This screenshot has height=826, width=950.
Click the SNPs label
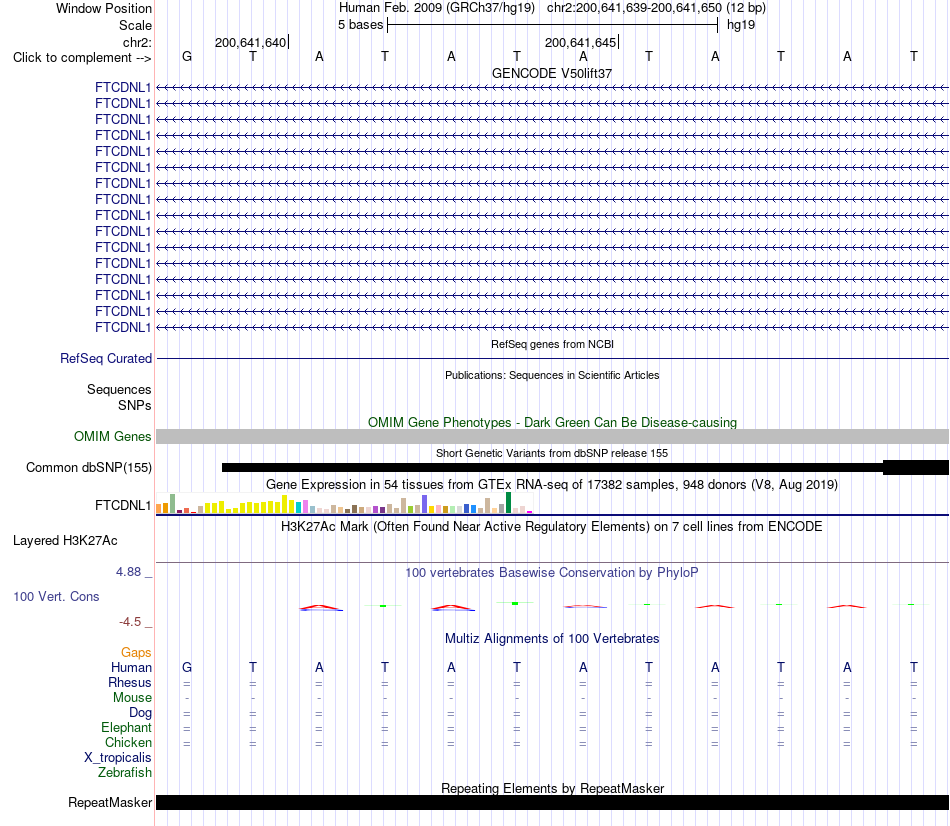point(135,405)
